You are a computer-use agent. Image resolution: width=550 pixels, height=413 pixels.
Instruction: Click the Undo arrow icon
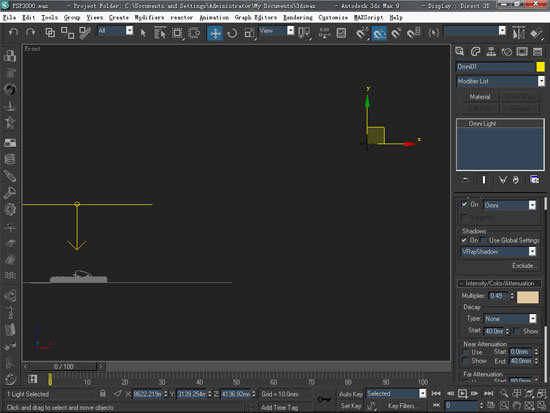click(13, 33)
